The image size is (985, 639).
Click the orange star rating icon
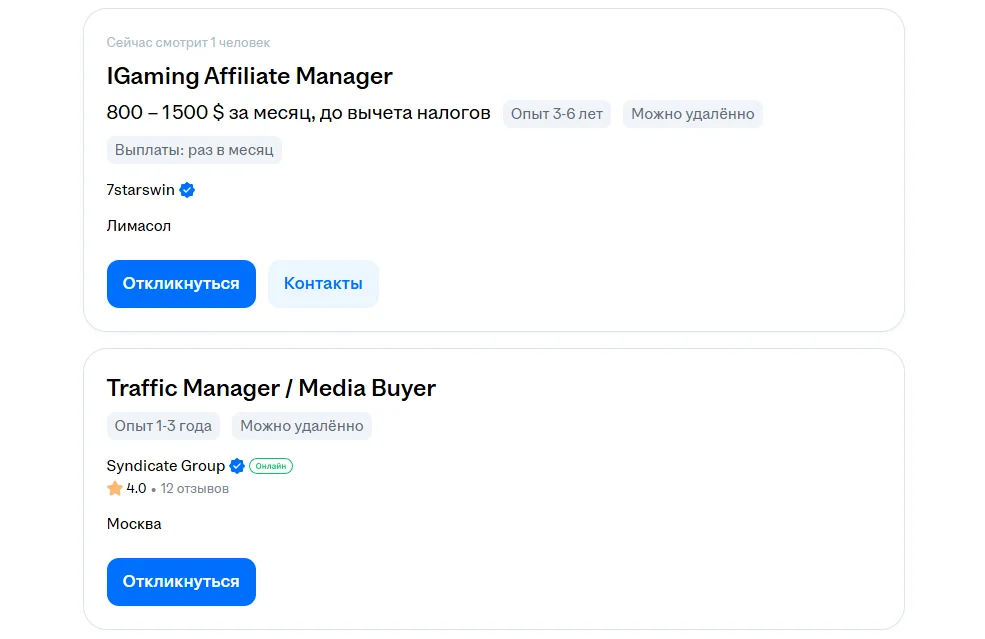(x=115, y=489)
